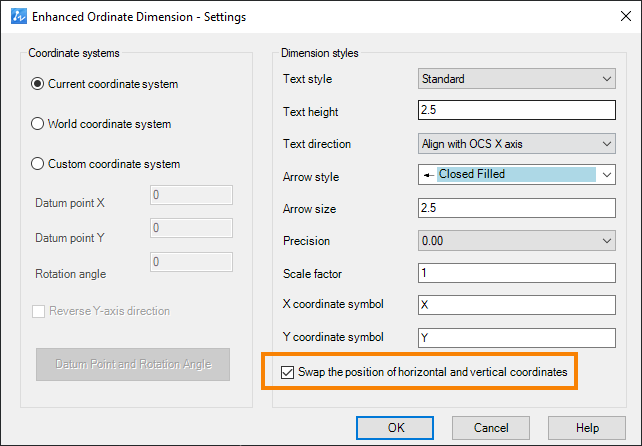Click the arrow symbol in Arrow style box
The image size is (642, 446).
pyautogui.click(x=428, y=175)
